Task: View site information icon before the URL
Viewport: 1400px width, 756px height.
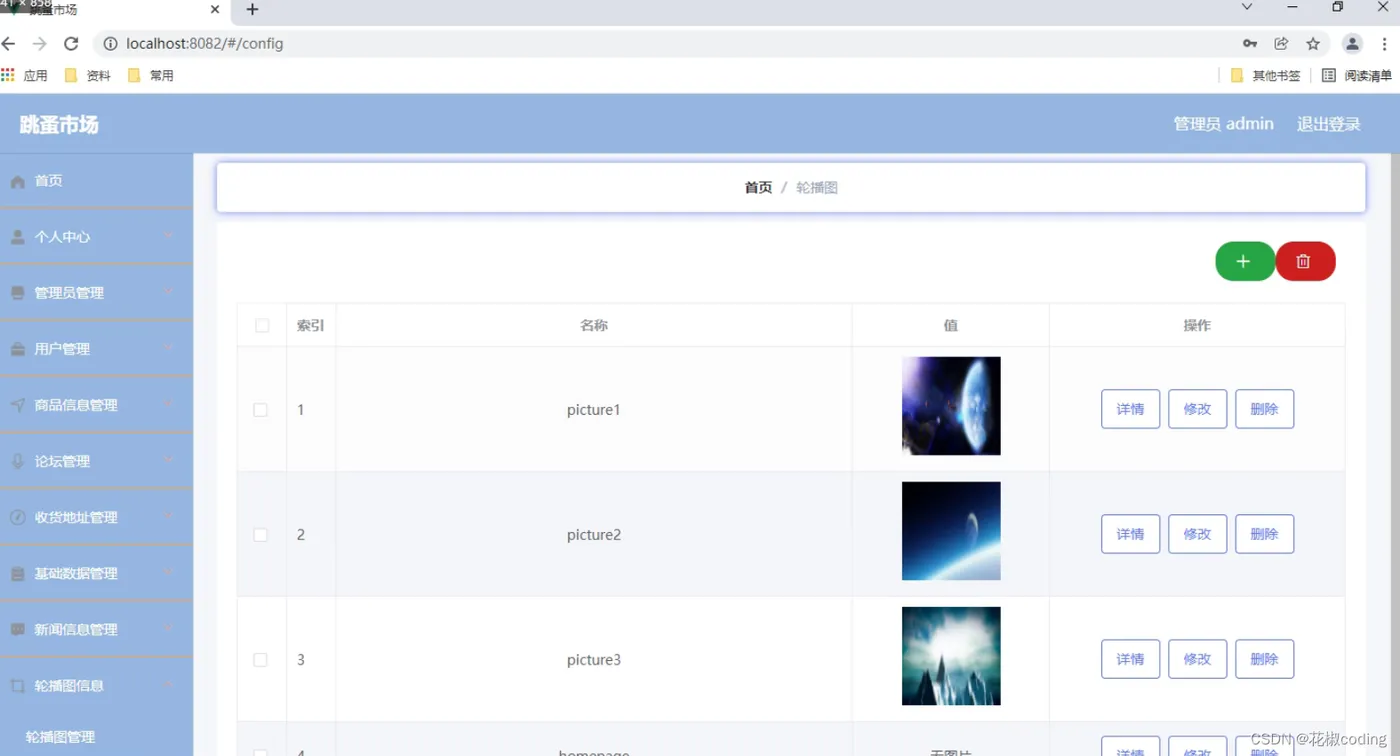Action: click(x=110, y=44)
